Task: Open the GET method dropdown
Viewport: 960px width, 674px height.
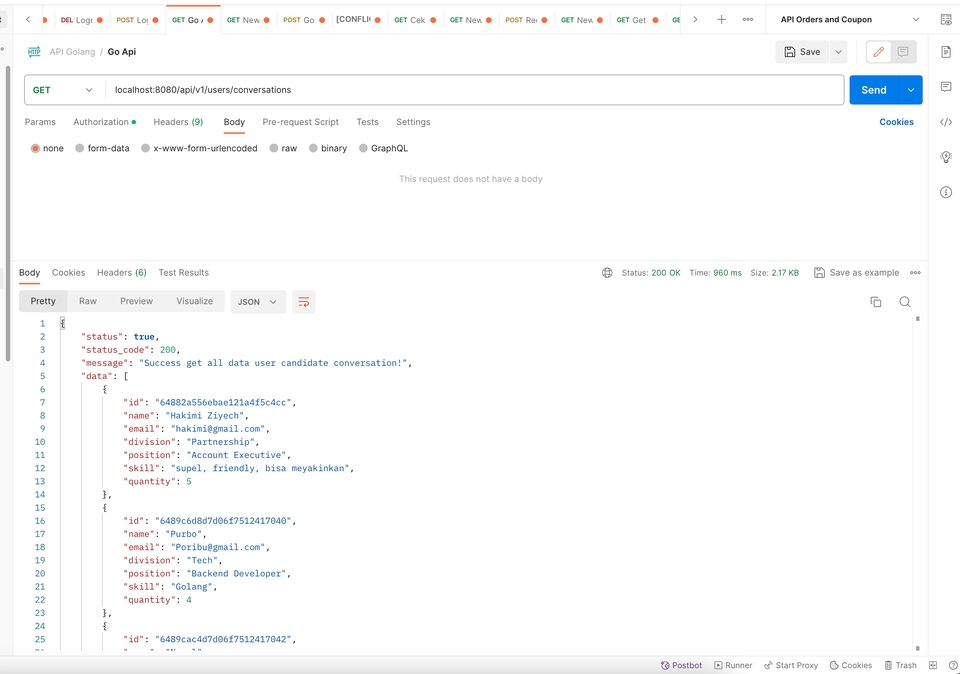Action: pyautogui.click(x=63, y=90)
